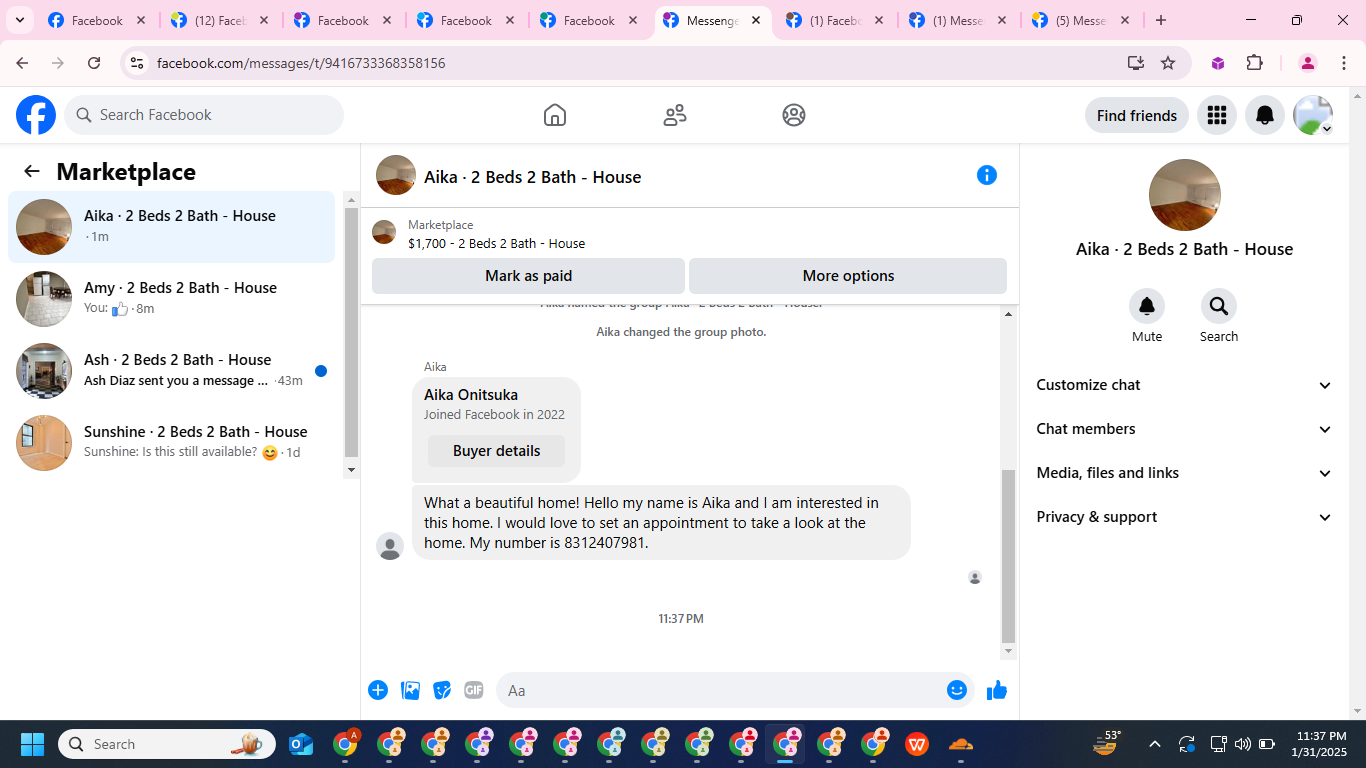Screen dimensions: 1366x768
Task: View site information icon in address bar
Action: click(x=138, y=63)
